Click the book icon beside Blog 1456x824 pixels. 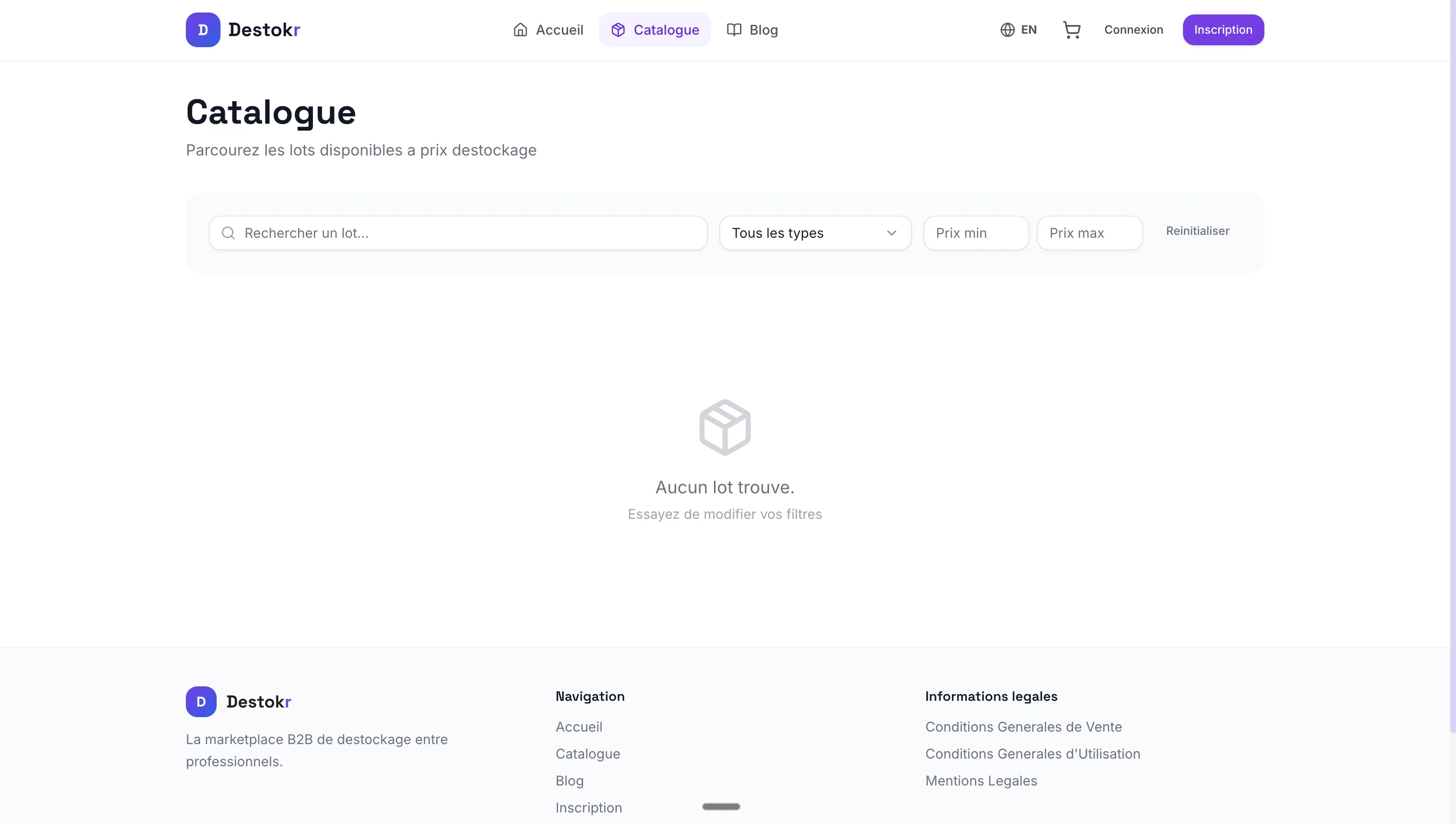click(x=734, y=29)
